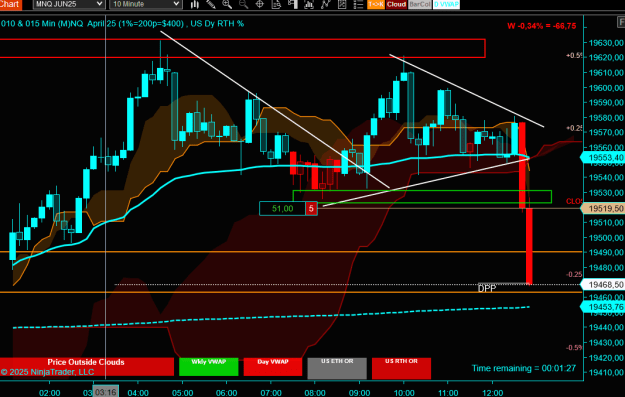Click the Chart tab
This screenshot has height=397, width=625.
point(10,4)
